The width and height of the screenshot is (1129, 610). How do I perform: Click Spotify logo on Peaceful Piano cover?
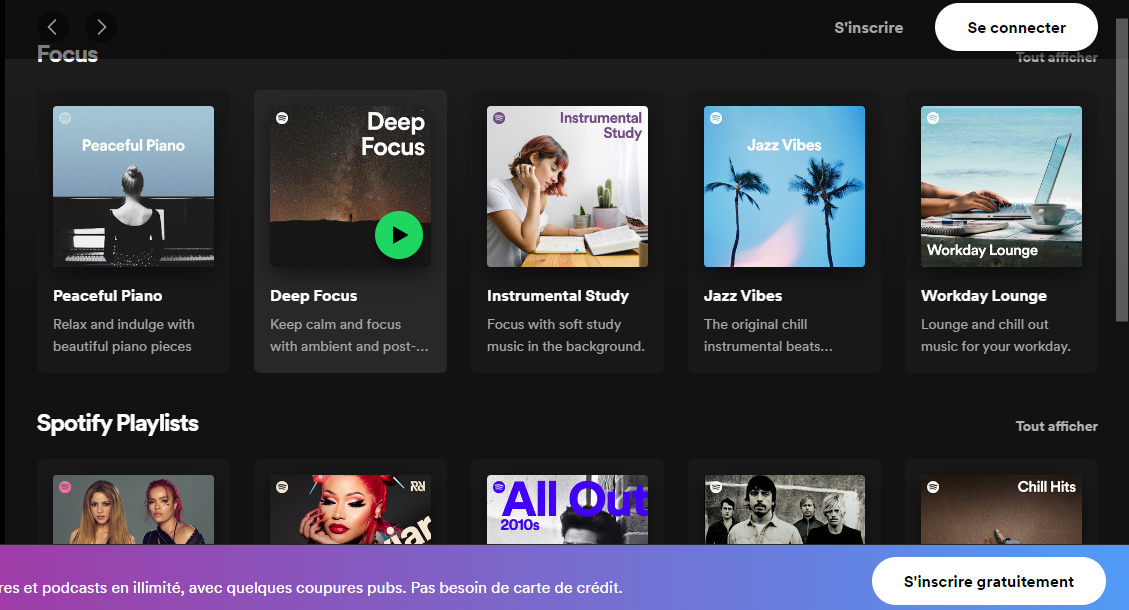66,118
